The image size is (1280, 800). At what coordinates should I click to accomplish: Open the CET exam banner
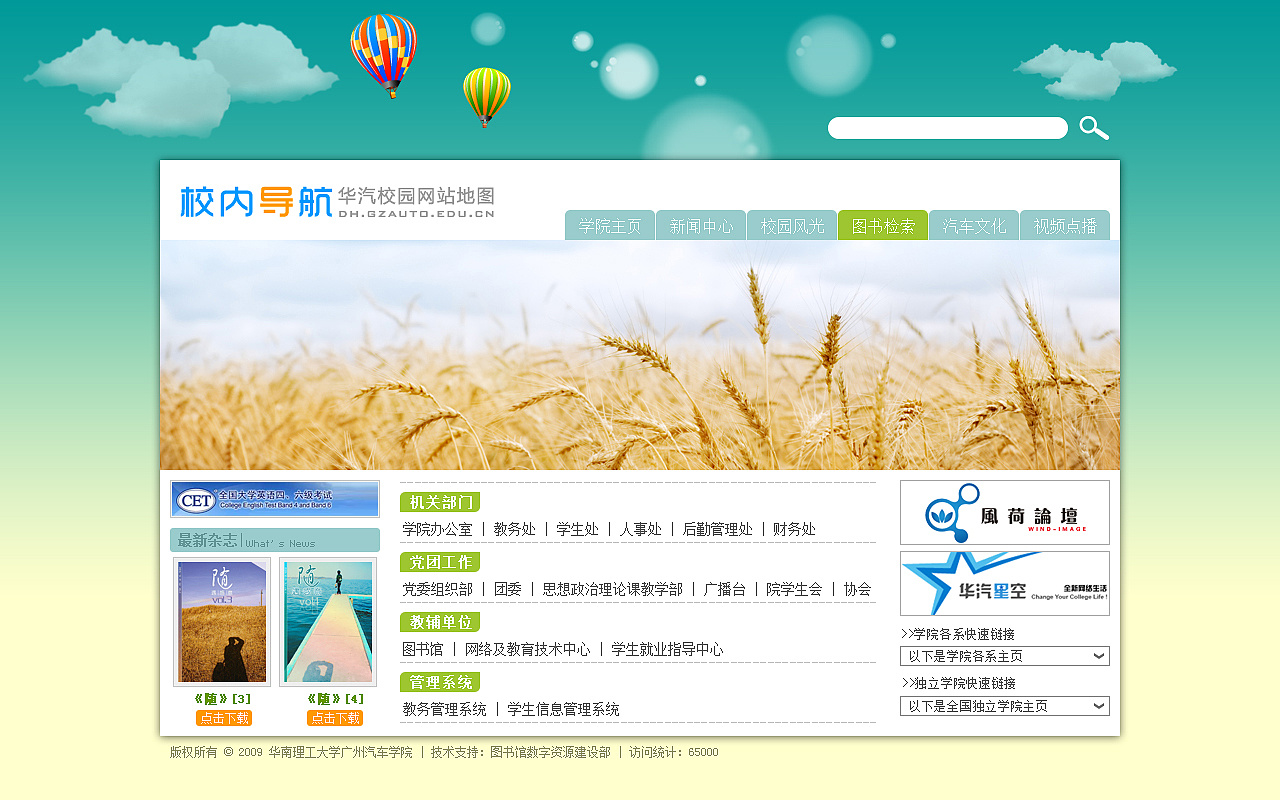275,499
